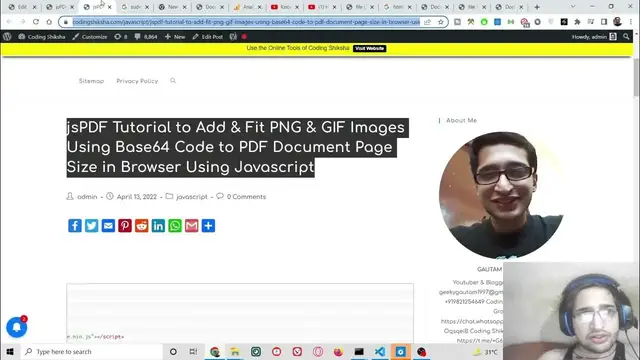This screenshot has height=360, width=640.
Task: Launch Visual Studio Code from the taskbar
Action: click(x=380, y=351)
